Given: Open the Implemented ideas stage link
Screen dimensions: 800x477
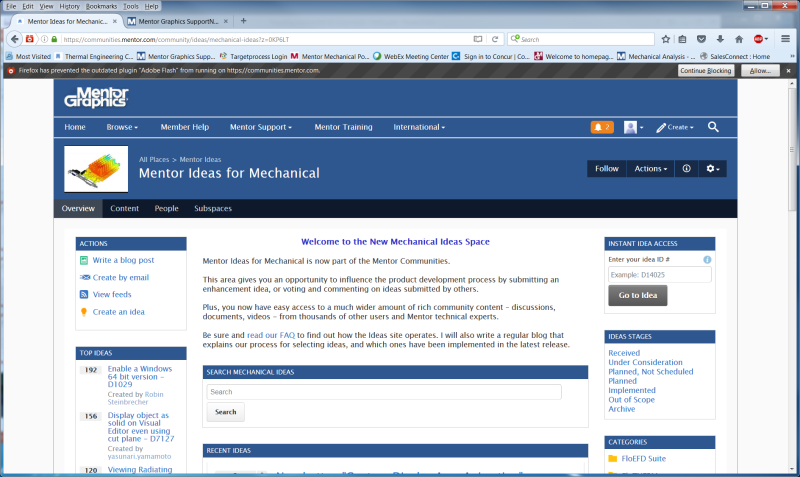Looking at the screenshot, I should pyautogui.click(x=632, y=390).
